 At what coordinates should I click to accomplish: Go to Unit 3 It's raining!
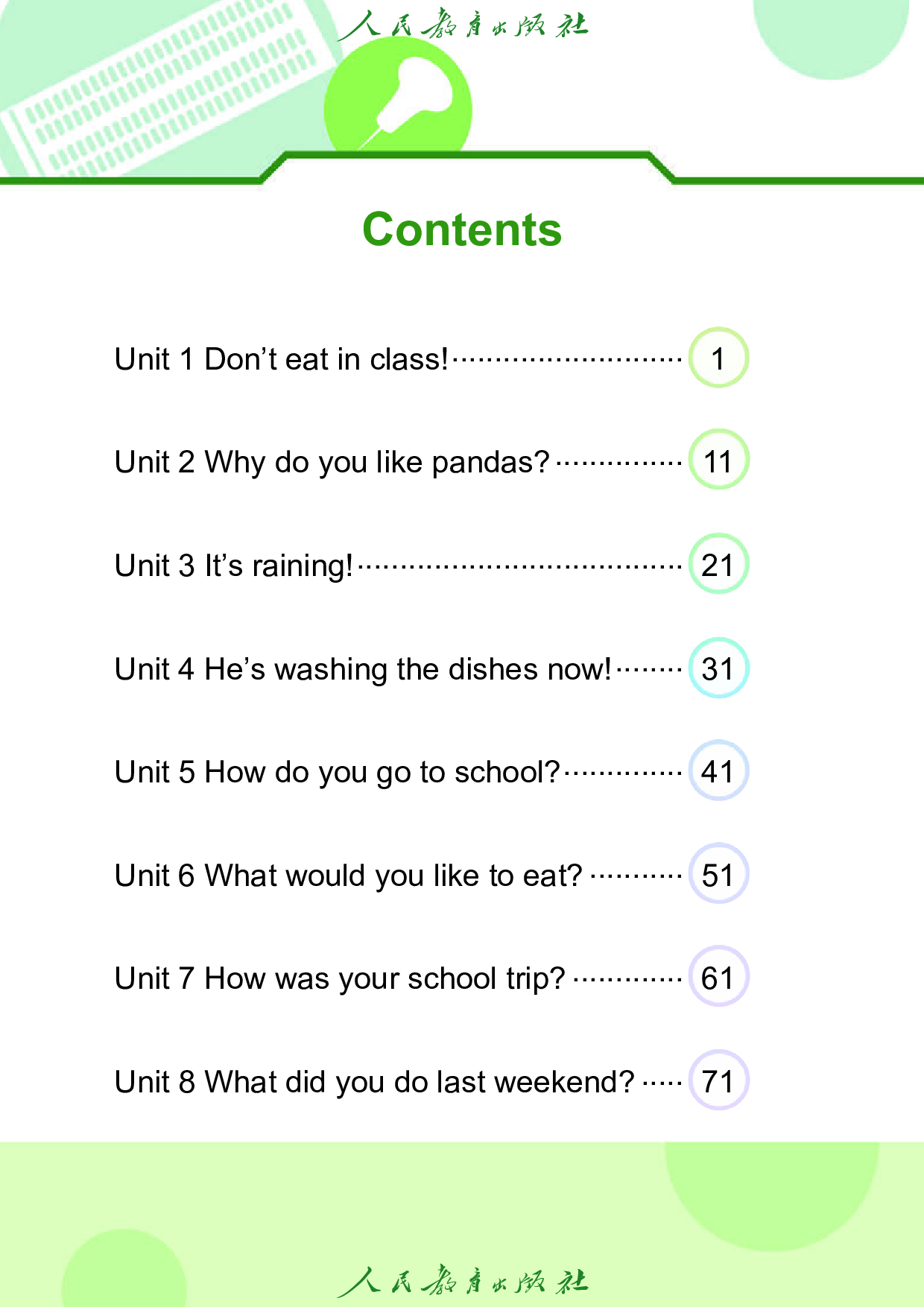[234, 566]
